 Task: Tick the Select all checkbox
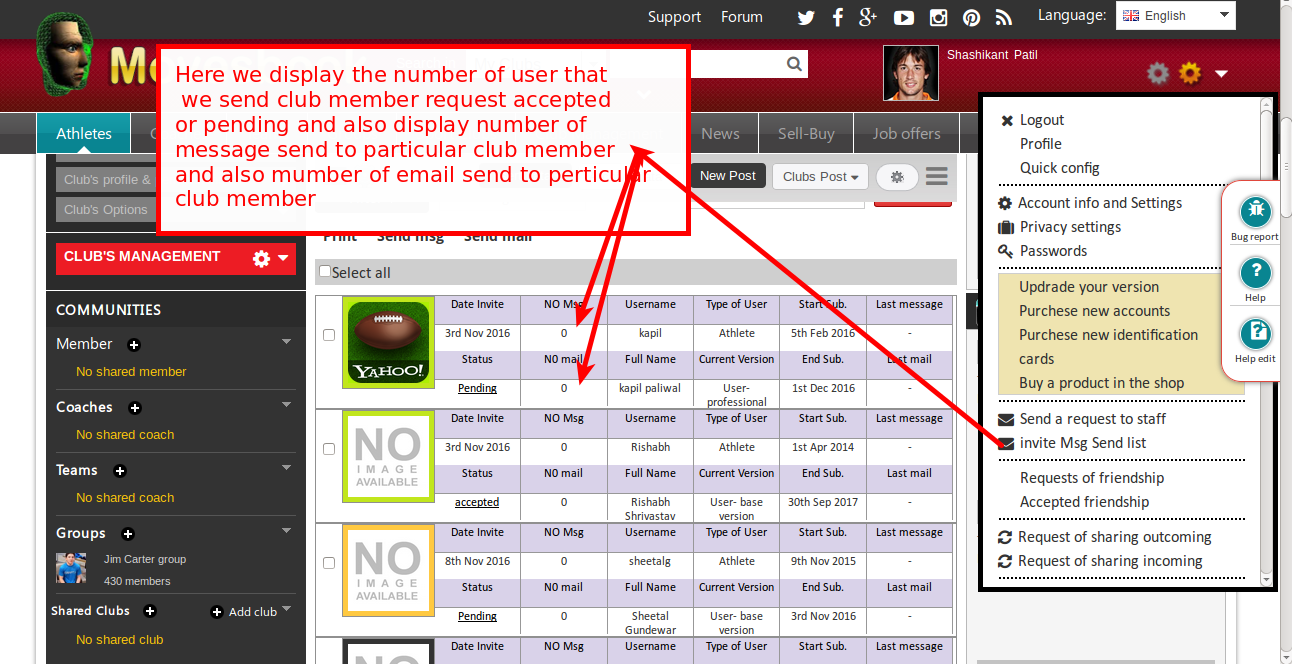click(x=324, y=272)
